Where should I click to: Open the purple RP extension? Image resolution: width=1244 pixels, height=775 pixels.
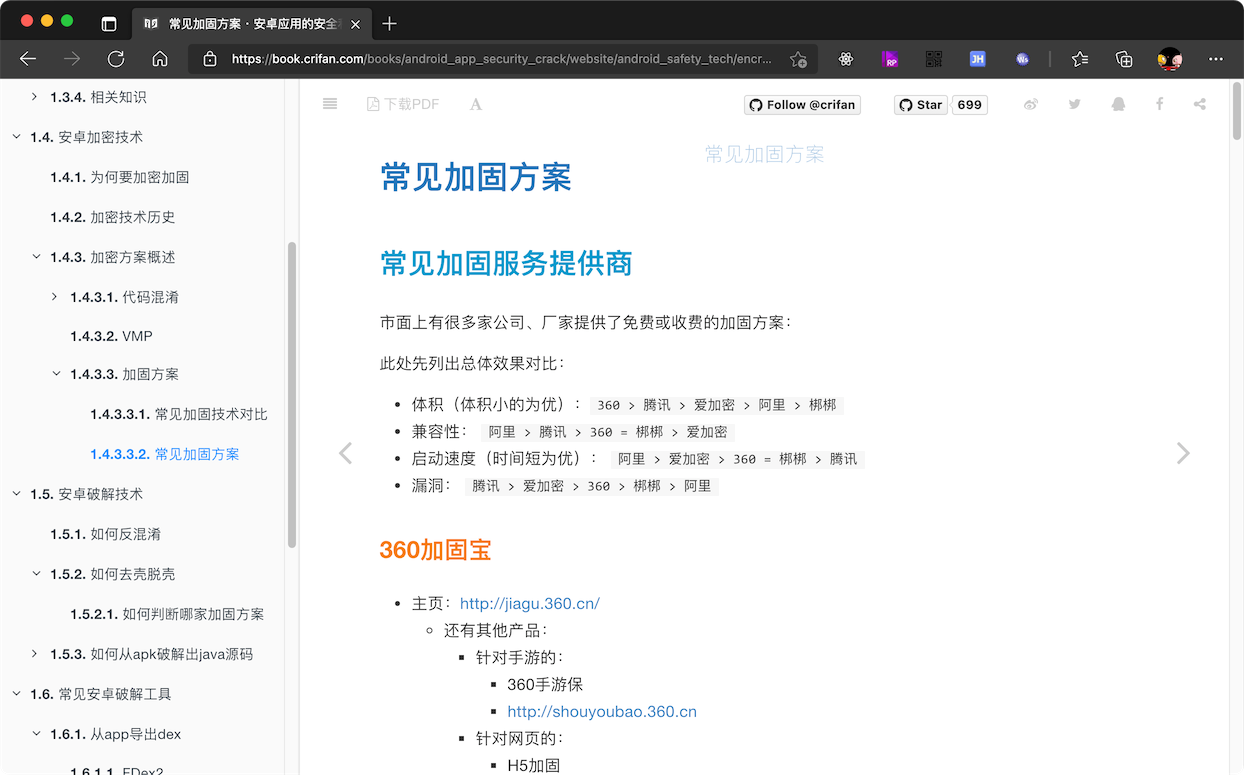click(890, 59)
